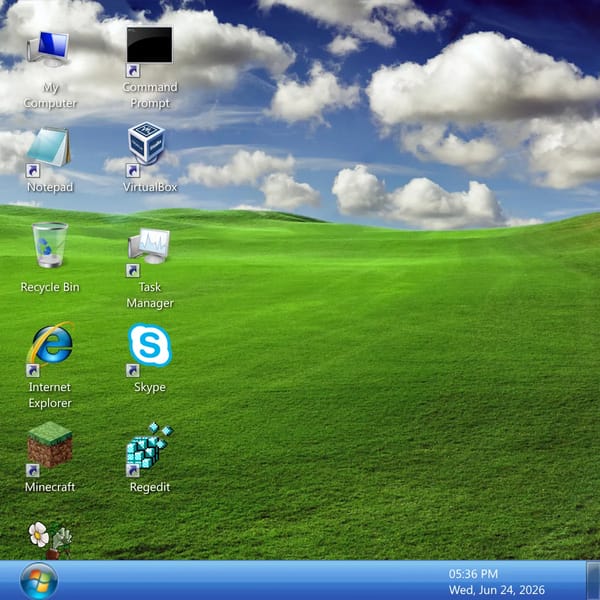The width and height of the screenshot is (600, 600).
Task: Click the Show Desktop strip on the taskbar
Action: click(593, 580)
